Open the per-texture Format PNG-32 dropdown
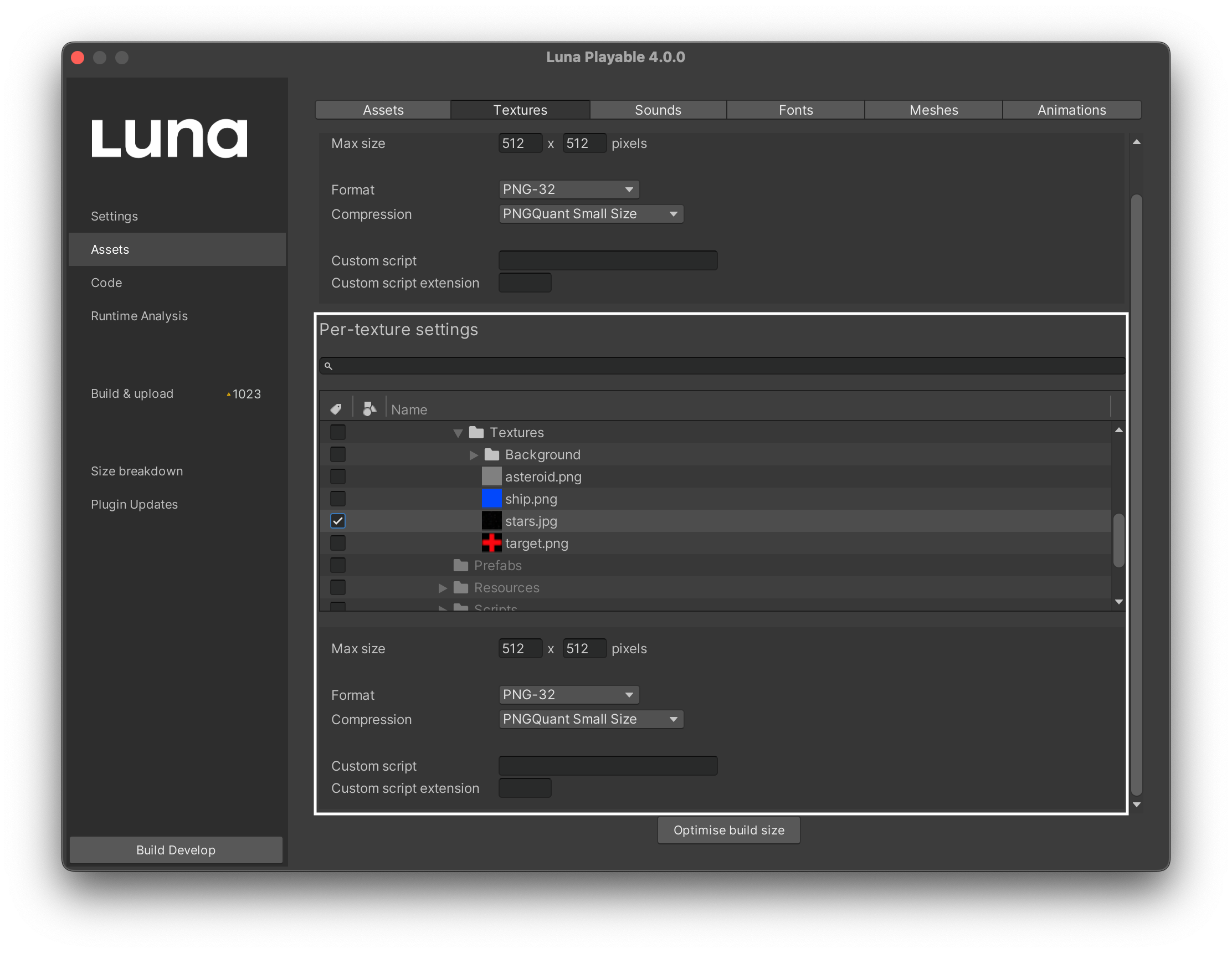Viewport: 1232px width, 953px height. pyautogui.click(x=568, y=695)
